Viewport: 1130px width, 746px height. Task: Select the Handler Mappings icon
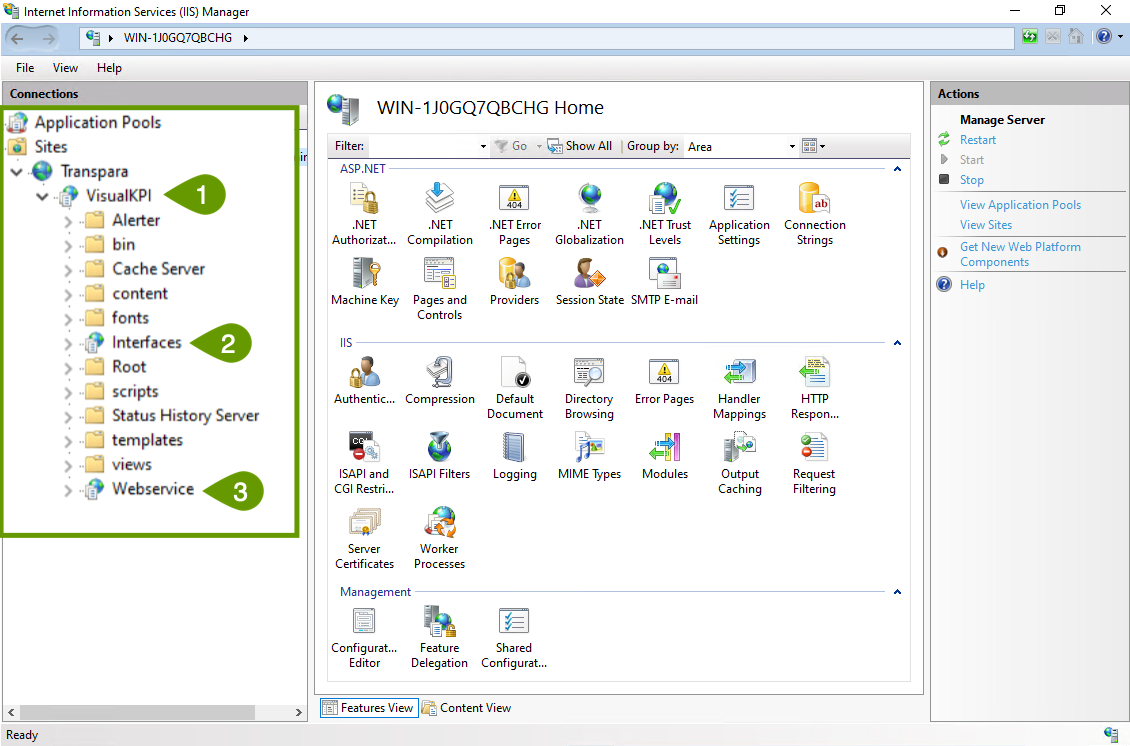pos(739,375)
